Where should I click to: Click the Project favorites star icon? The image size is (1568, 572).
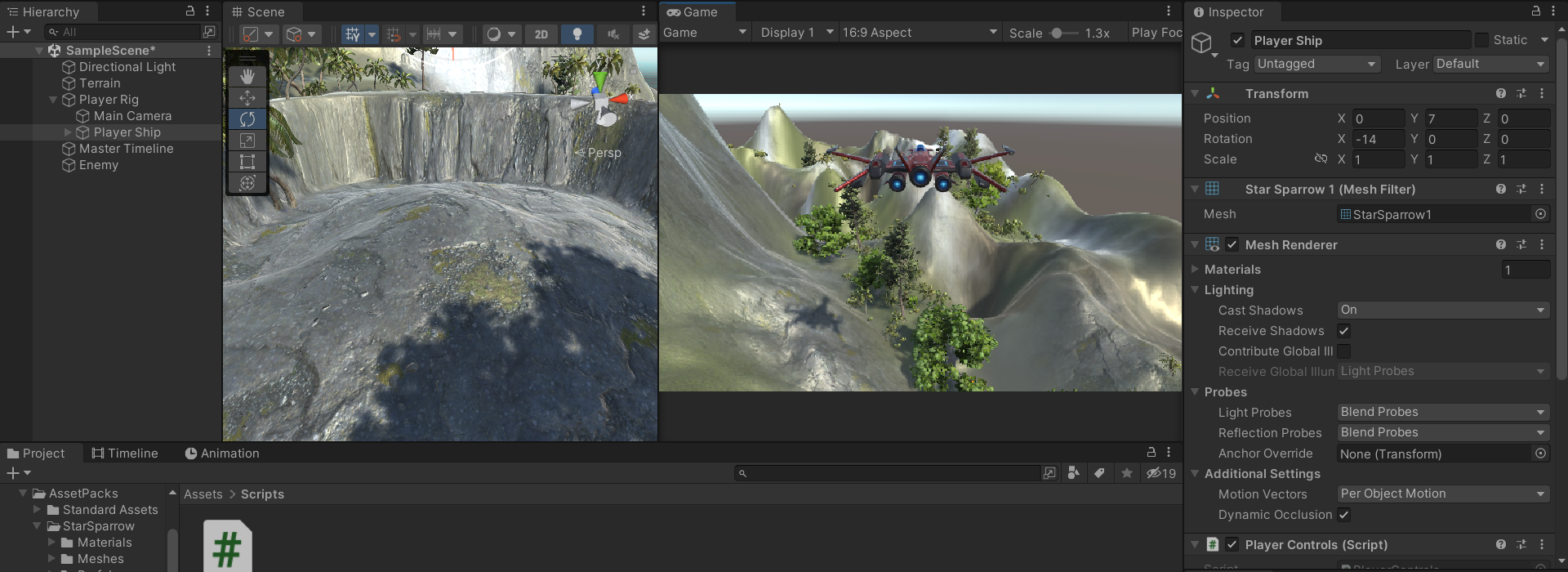[1127, 473]
